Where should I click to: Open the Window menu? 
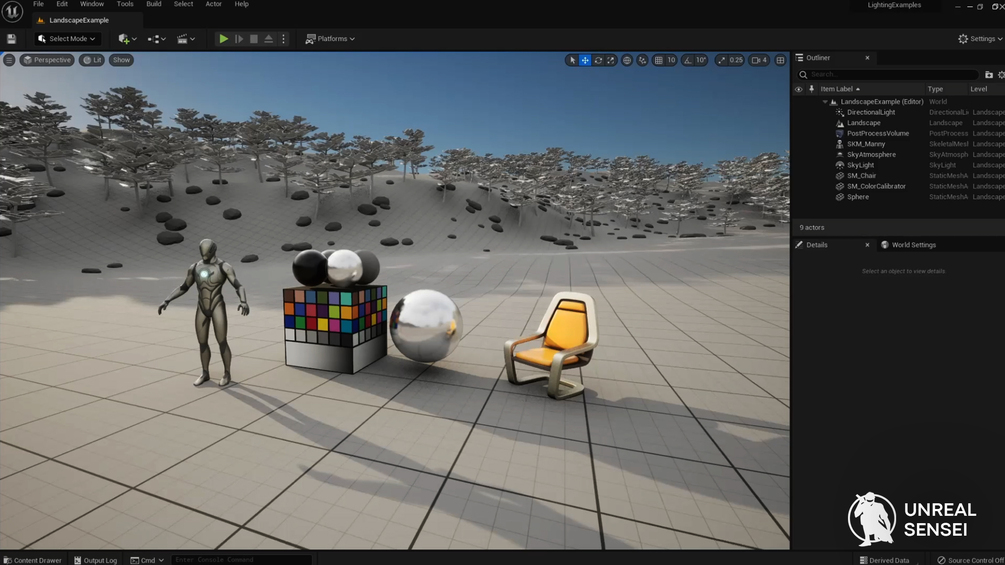pyautogui.click(x=92, y=4)
